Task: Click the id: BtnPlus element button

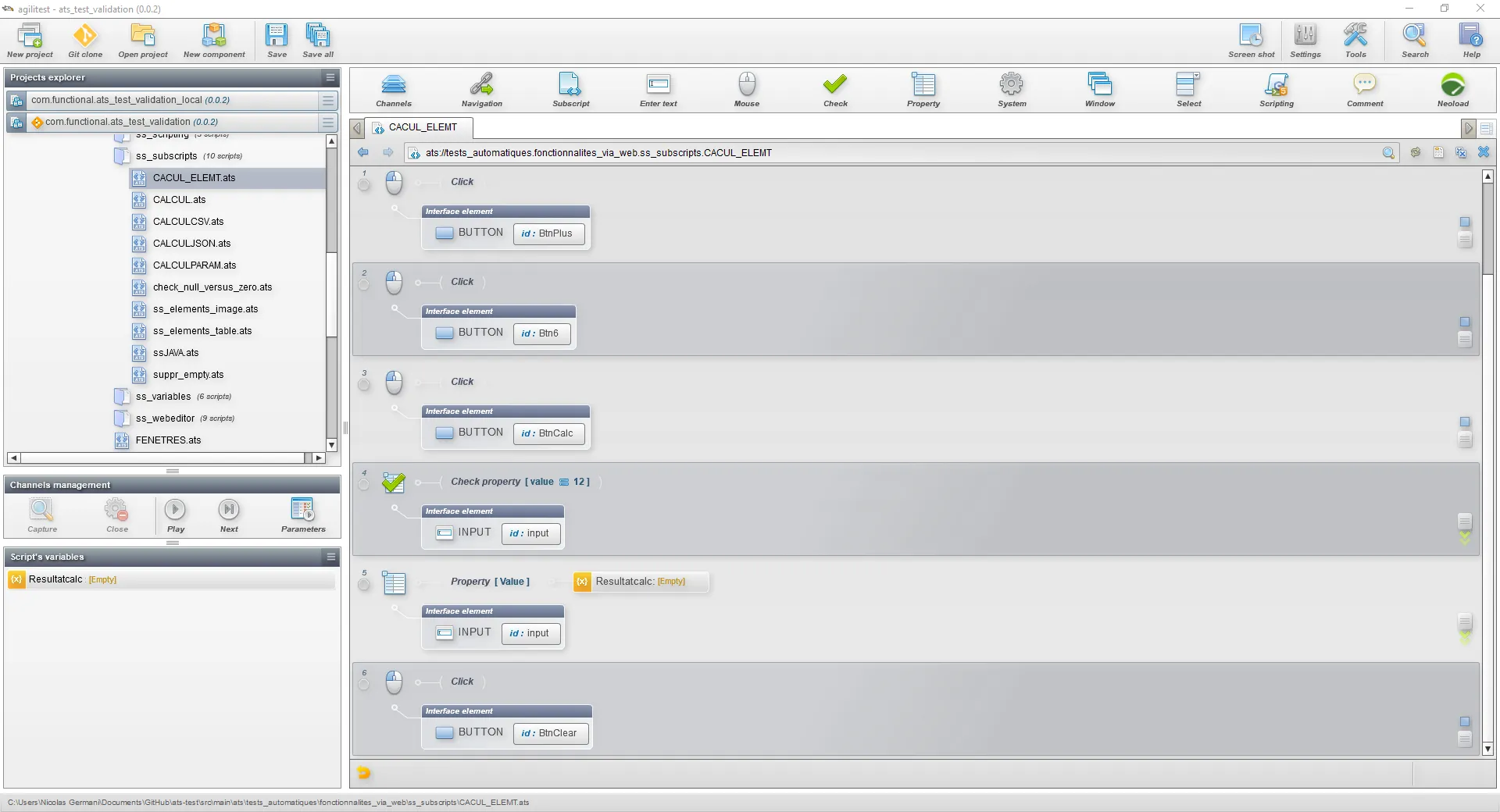Action: [548, 233]
